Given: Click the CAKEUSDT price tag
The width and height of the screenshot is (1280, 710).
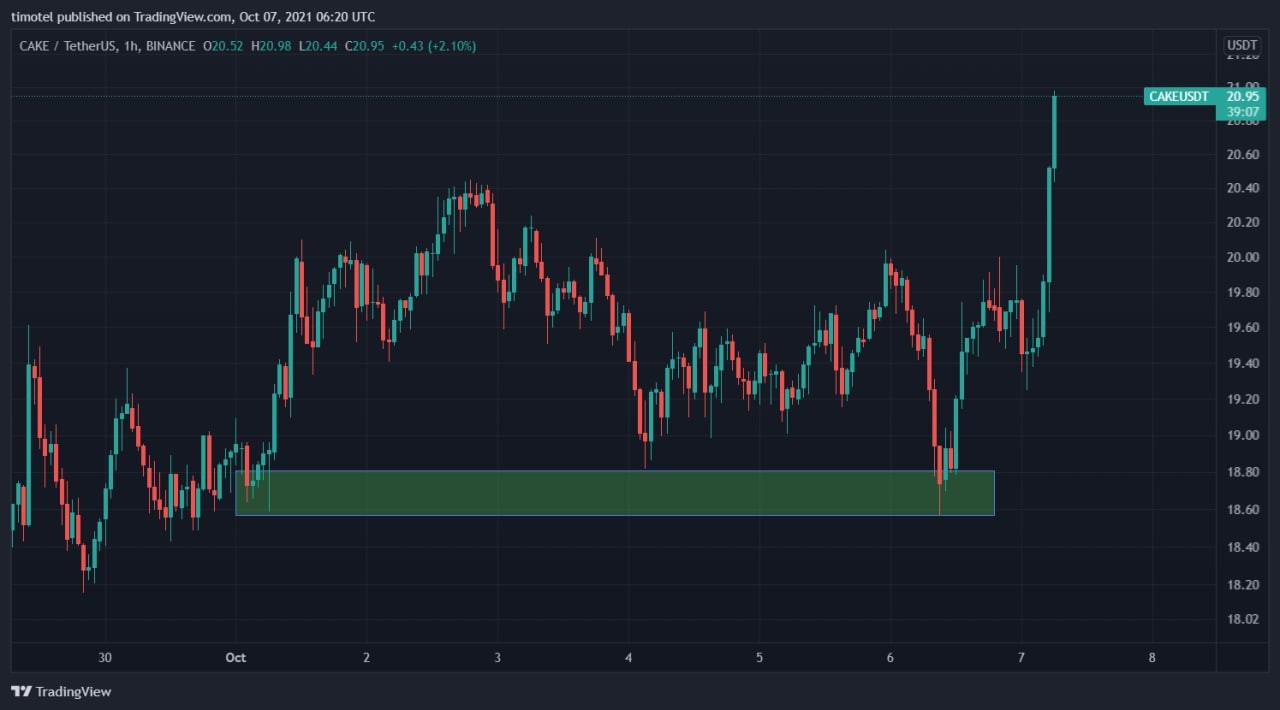Looking at the screenshot, I should point(1180,96).
